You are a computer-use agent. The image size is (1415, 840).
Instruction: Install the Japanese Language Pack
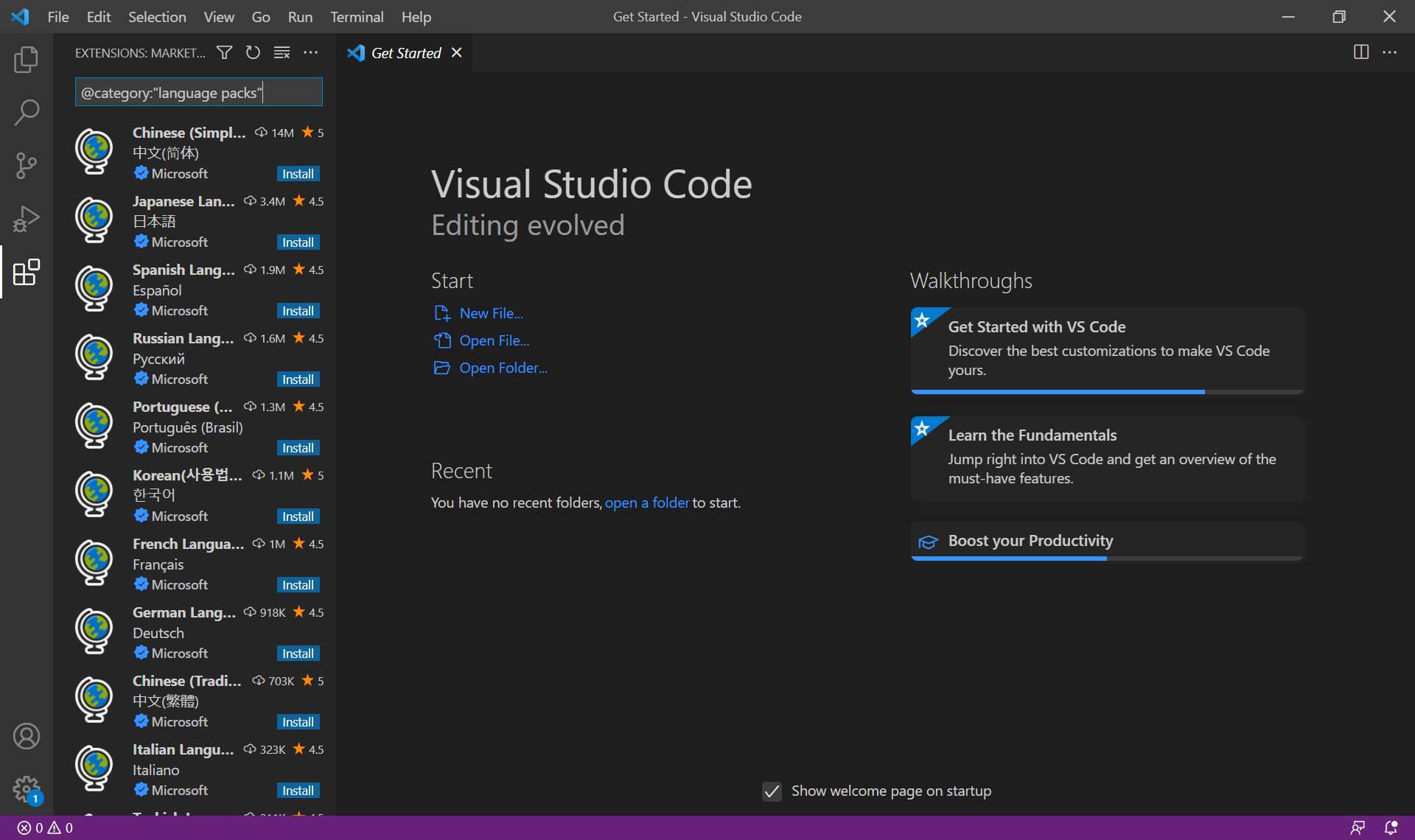(298, 242)
